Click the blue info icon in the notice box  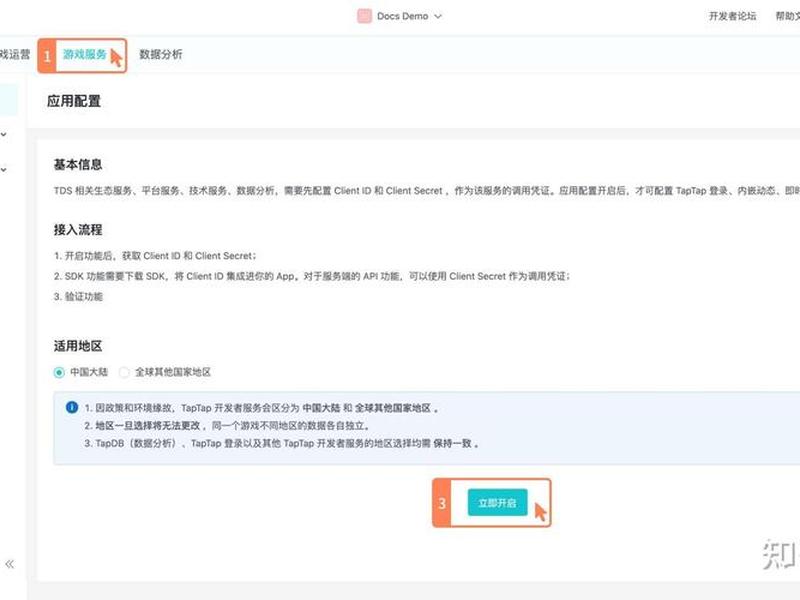pyautogui.click(x=72, y=407)
